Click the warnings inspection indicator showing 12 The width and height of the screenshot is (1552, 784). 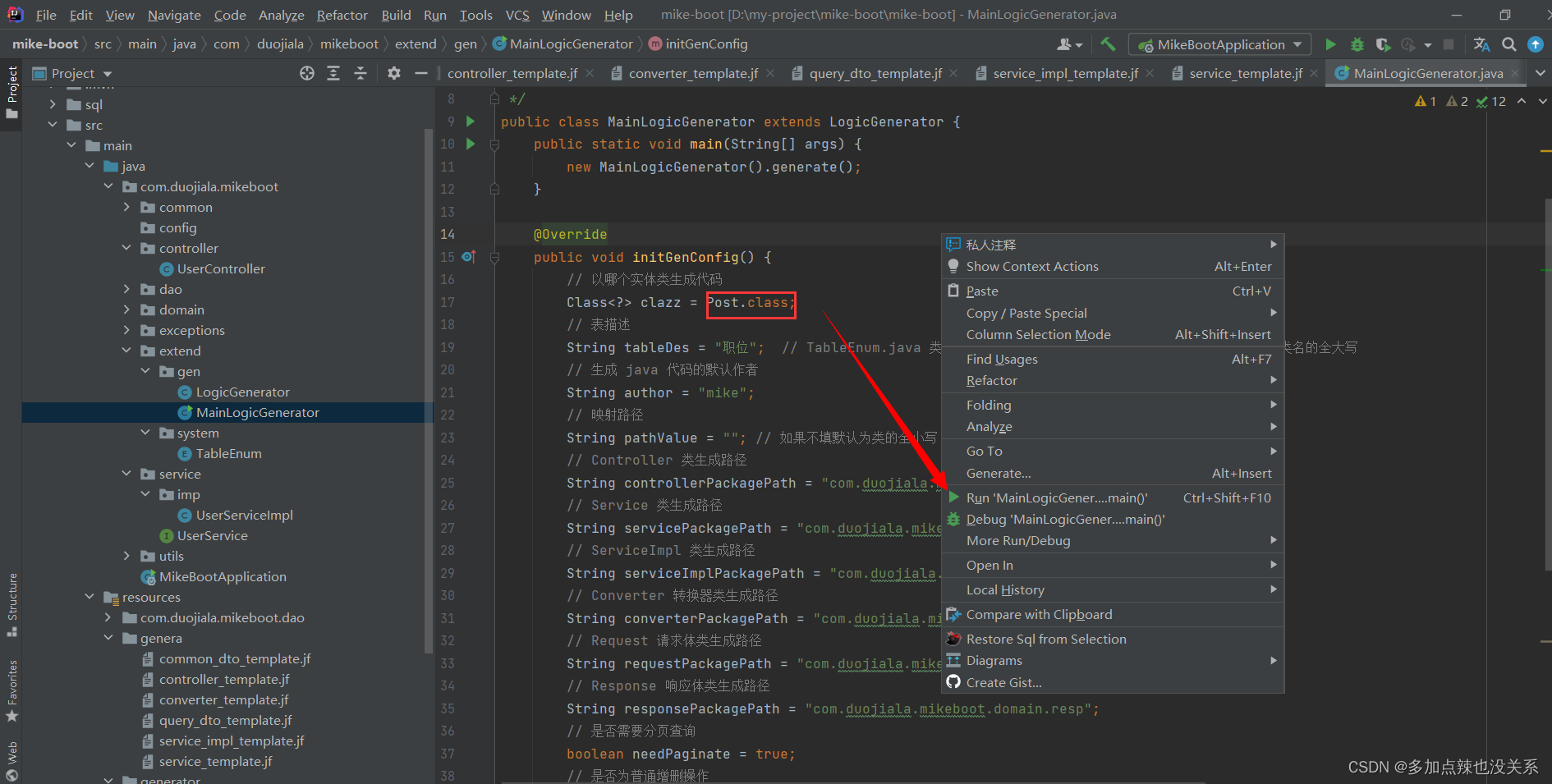click(x=1491, y=101)
